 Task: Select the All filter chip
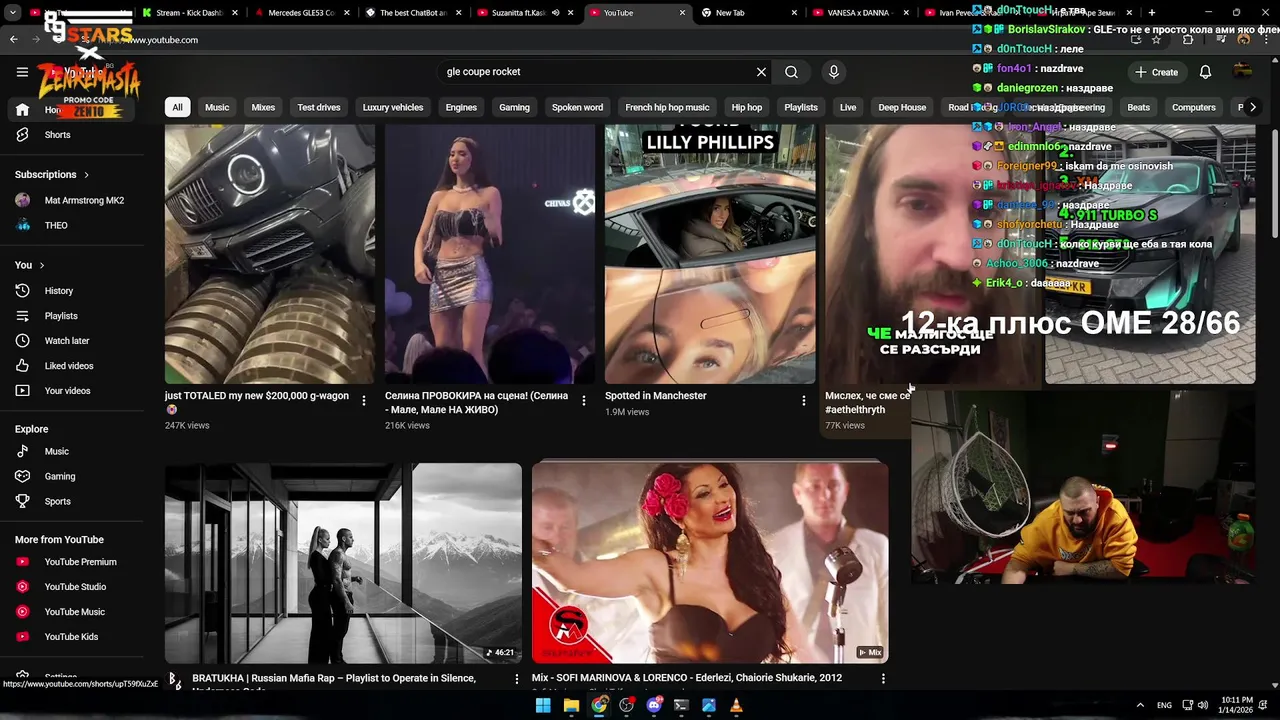point(177,107)
